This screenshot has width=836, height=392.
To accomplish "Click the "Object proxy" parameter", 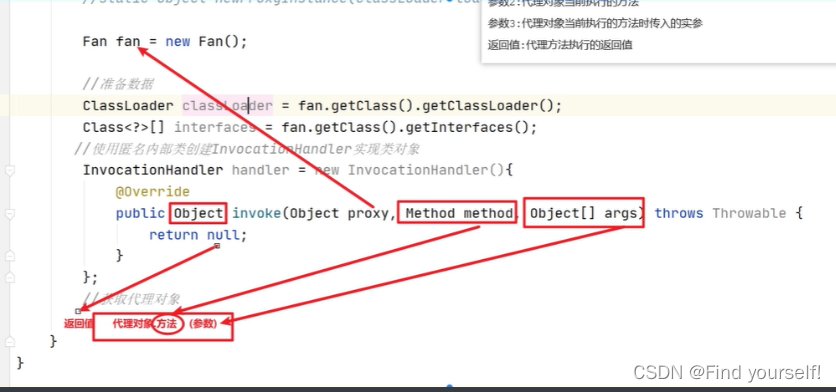I will 339,214.
